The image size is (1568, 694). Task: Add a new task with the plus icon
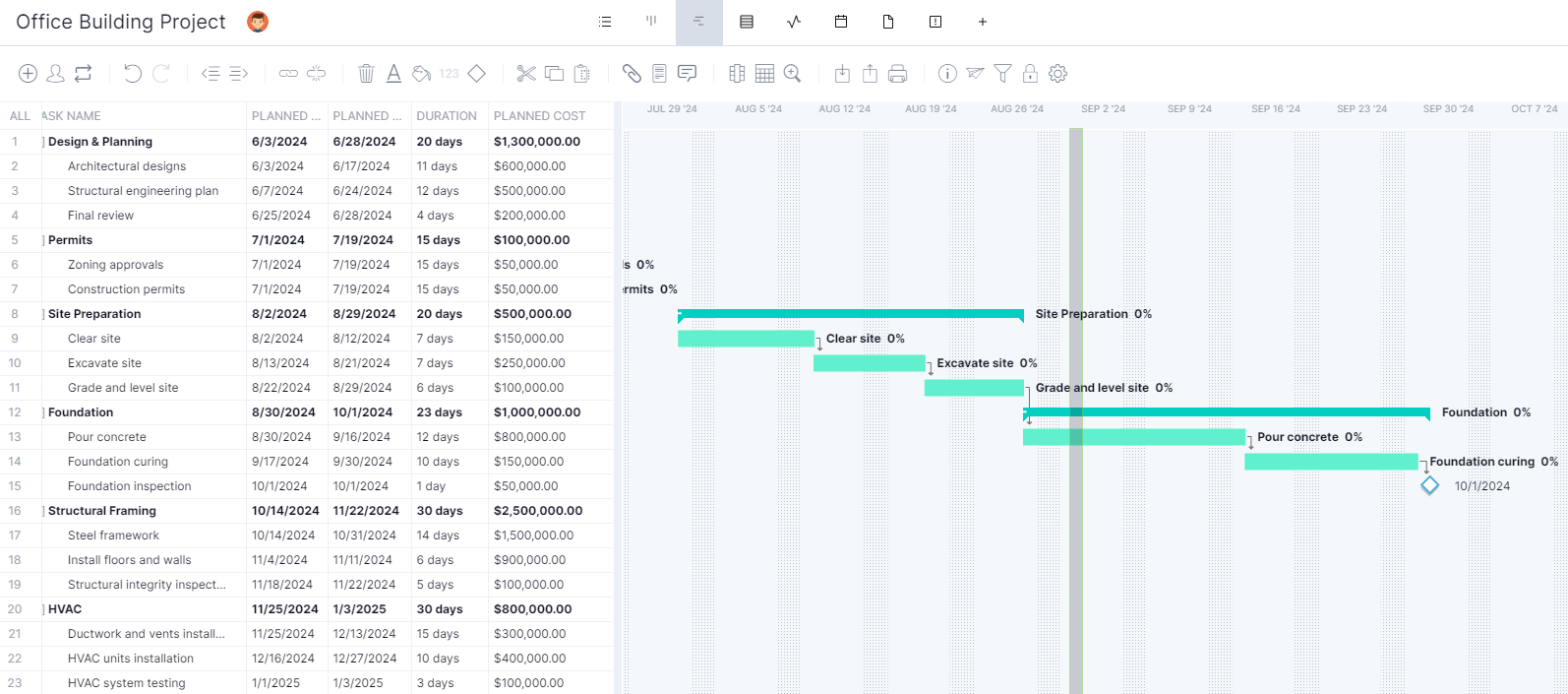(28, 73)
